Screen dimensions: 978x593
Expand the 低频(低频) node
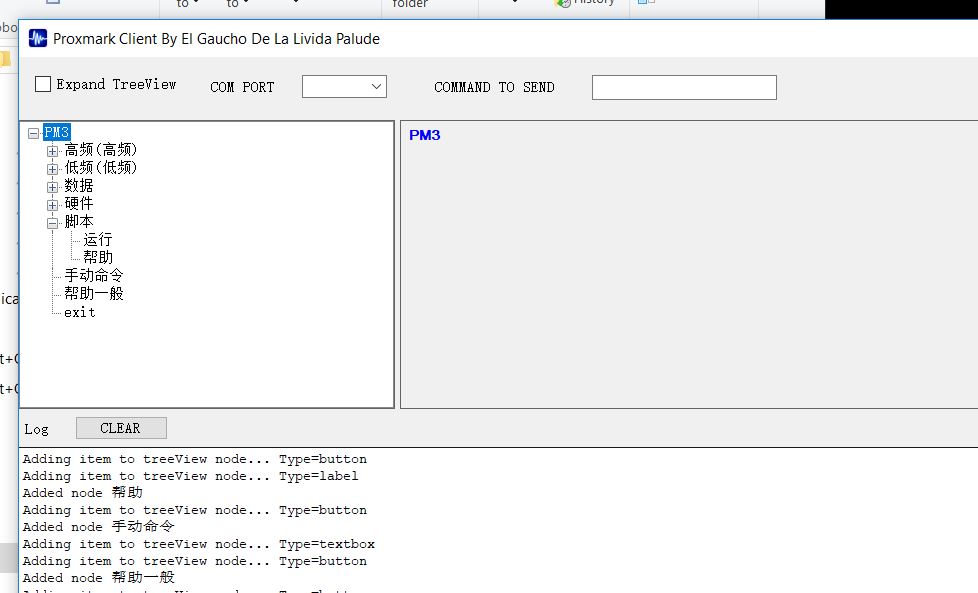[x=52, y=169]
